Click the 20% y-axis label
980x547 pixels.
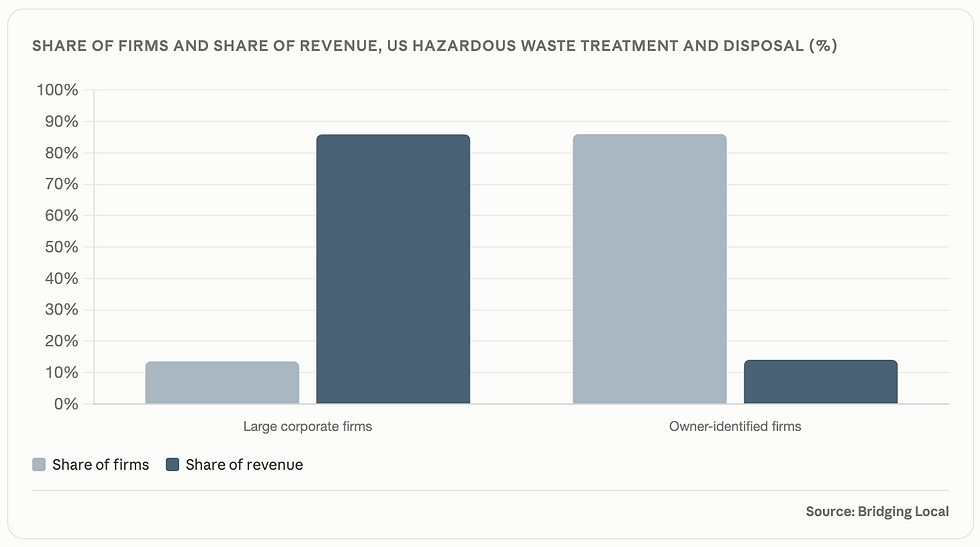point(61,341)
